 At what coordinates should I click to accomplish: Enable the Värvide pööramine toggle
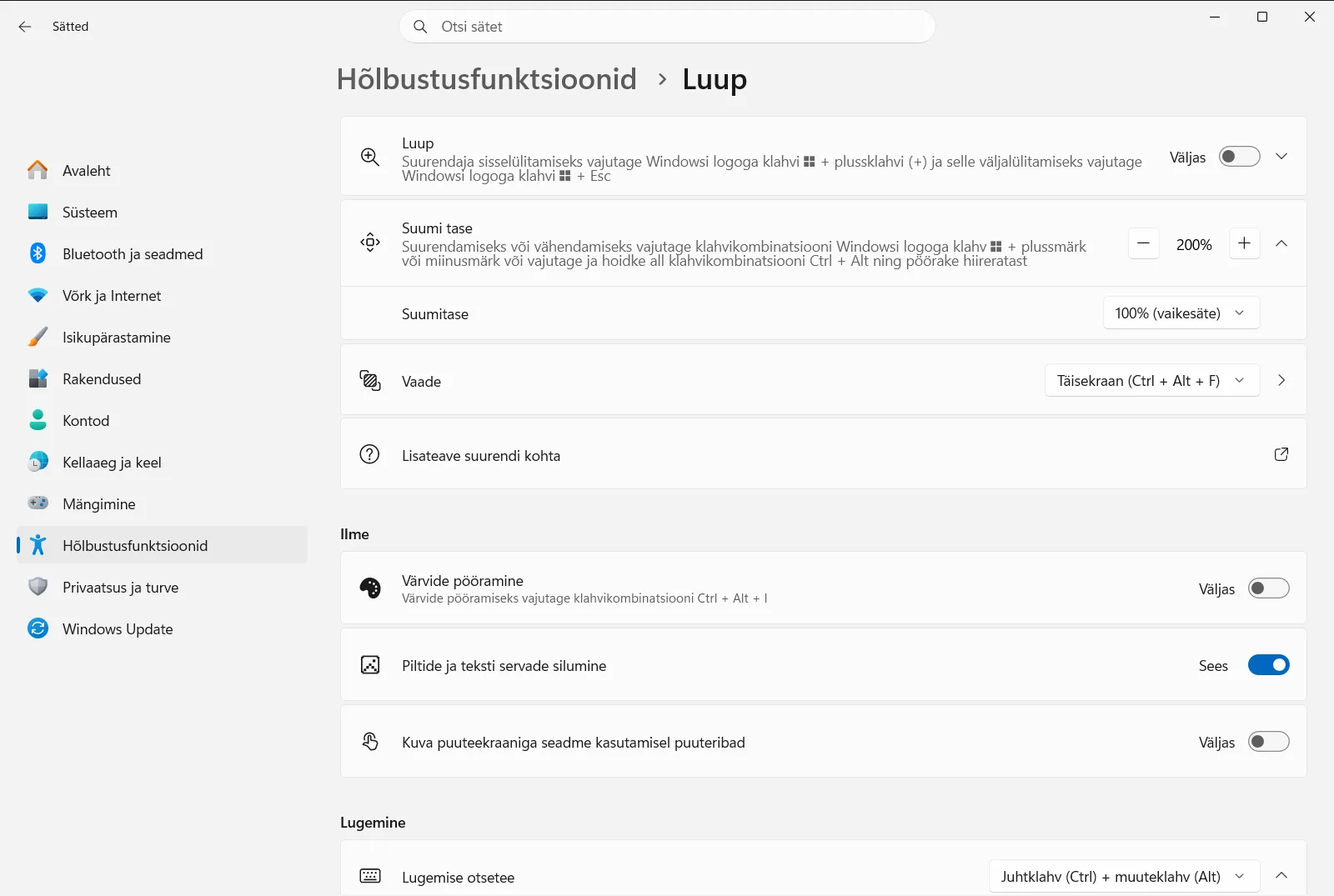(1269, 588)
